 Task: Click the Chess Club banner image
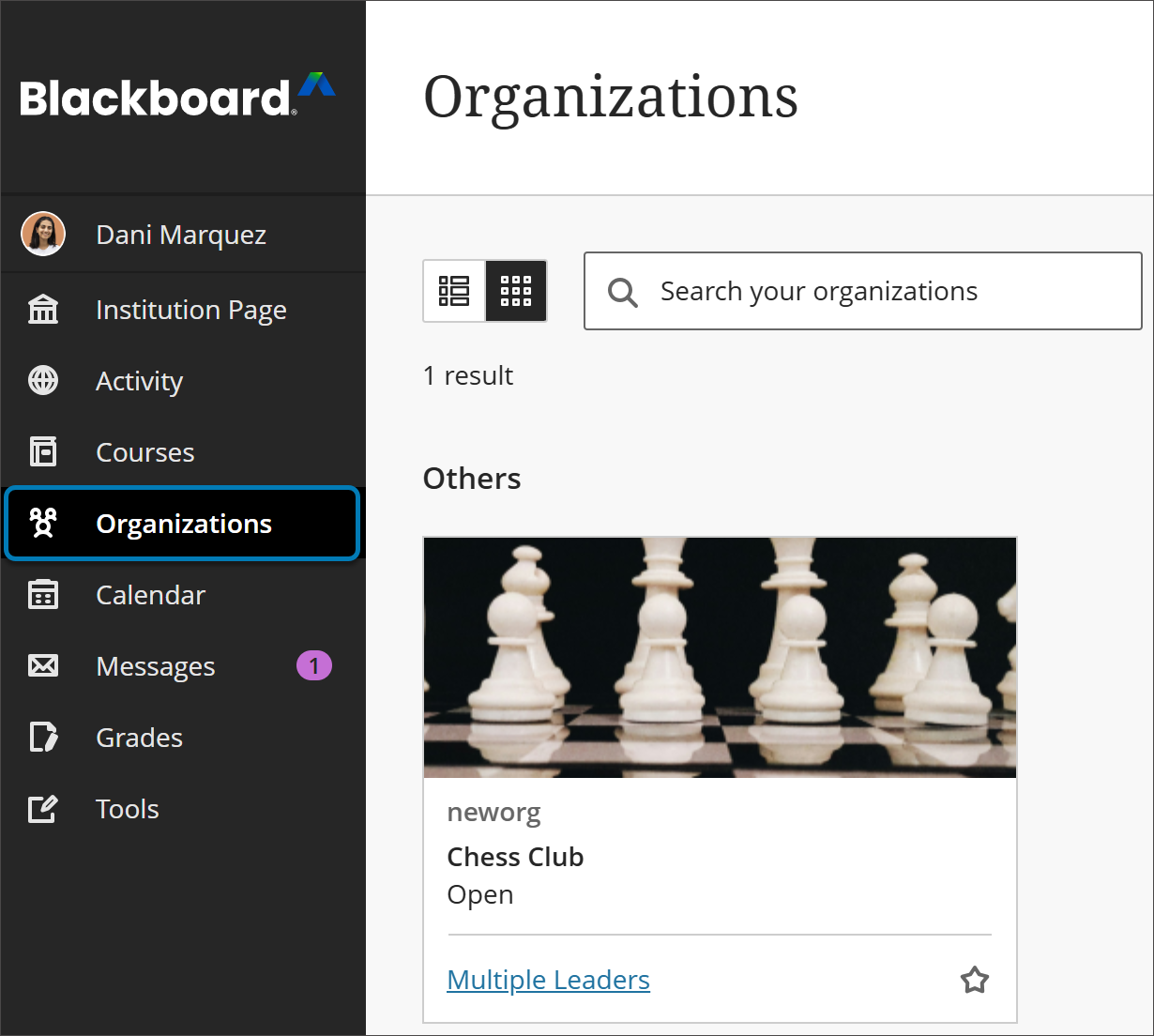click(x=720, y=657)
